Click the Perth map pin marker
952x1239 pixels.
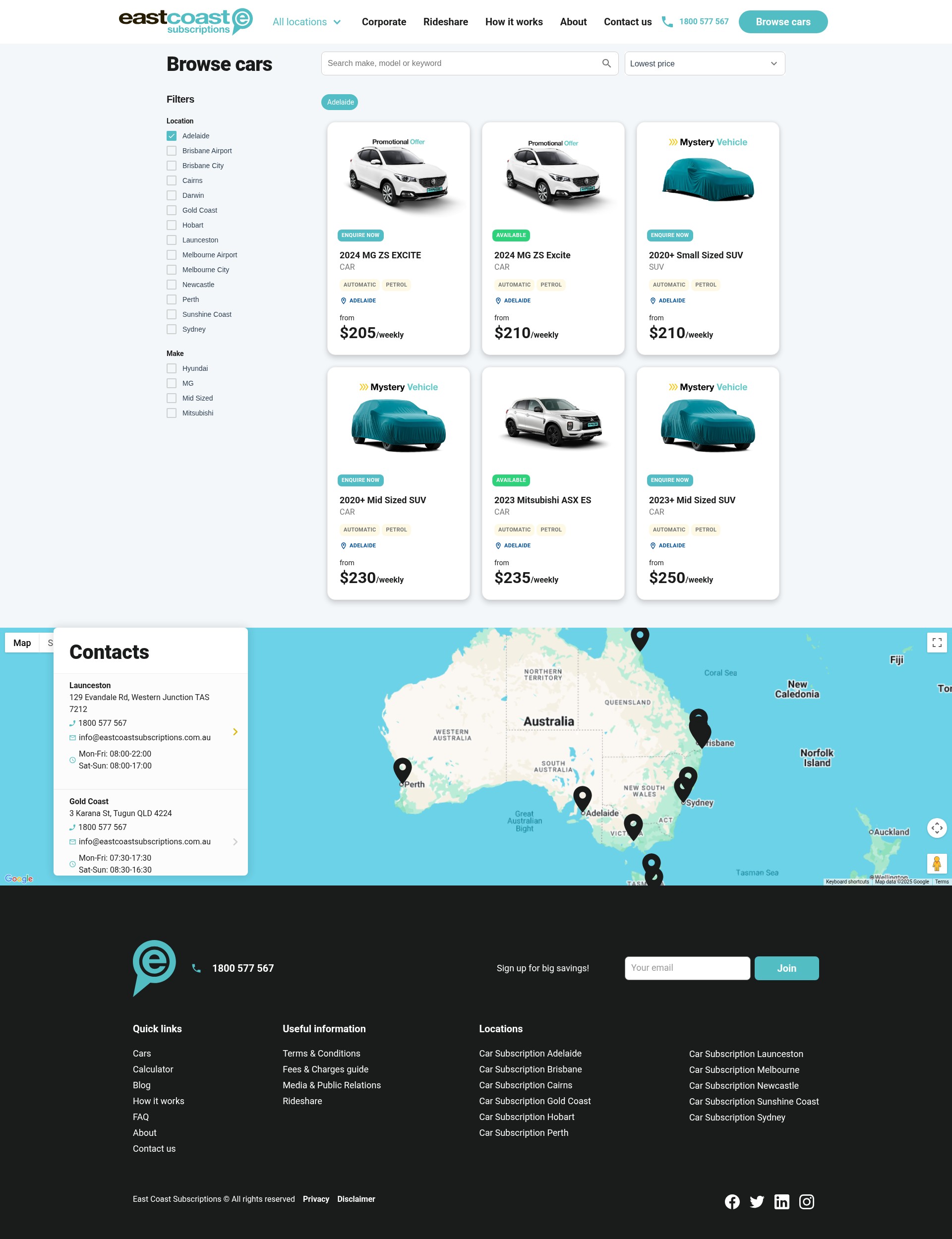pos(402,770)
